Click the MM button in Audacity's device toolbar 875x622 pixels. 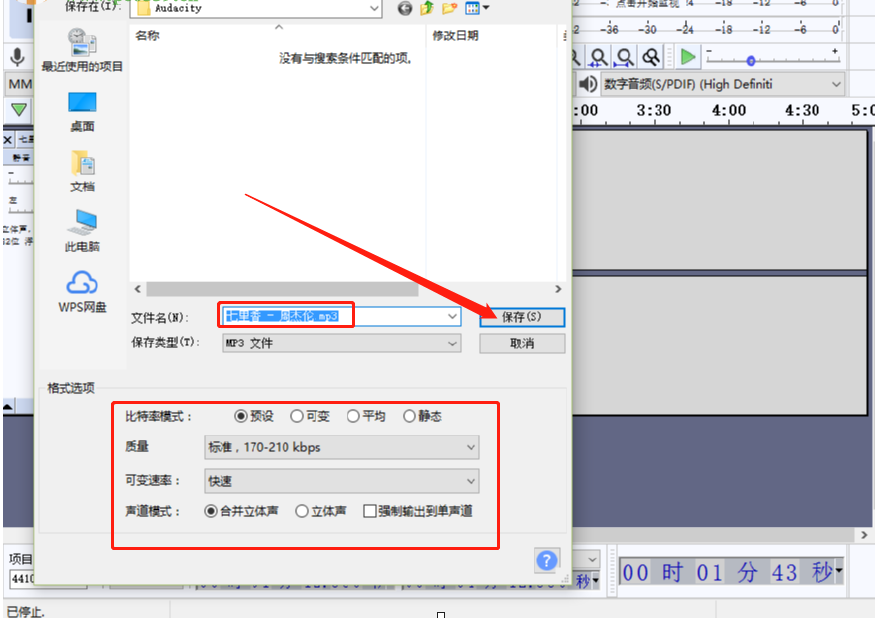point(20,84)
